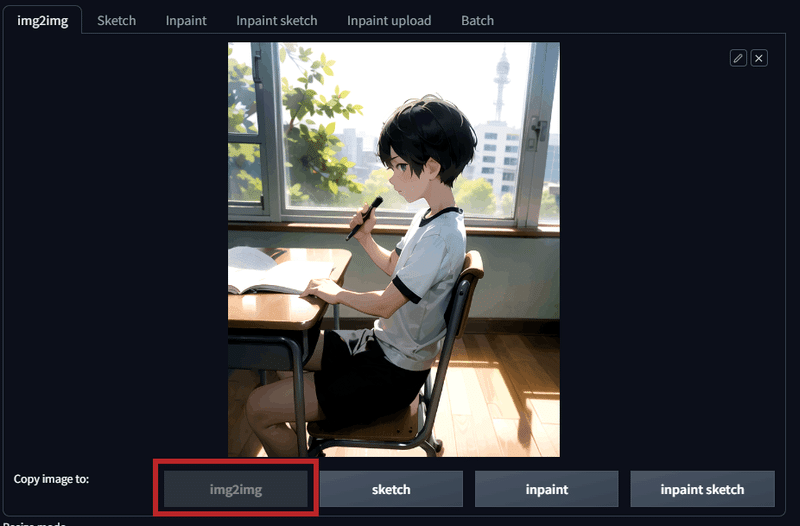
Task: Click the partially visible Resize mode label
Action: click(34, 523)
